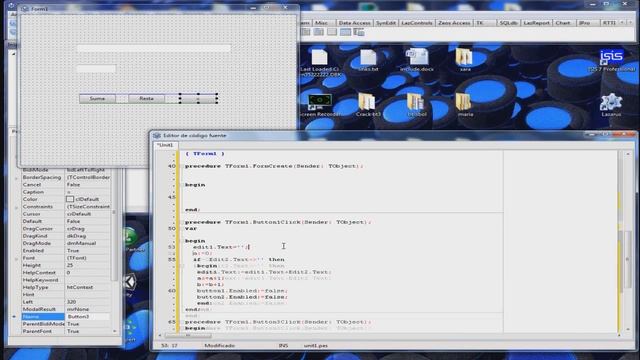
Task: Open the include.docx desktop document
Action: (417, 60)
